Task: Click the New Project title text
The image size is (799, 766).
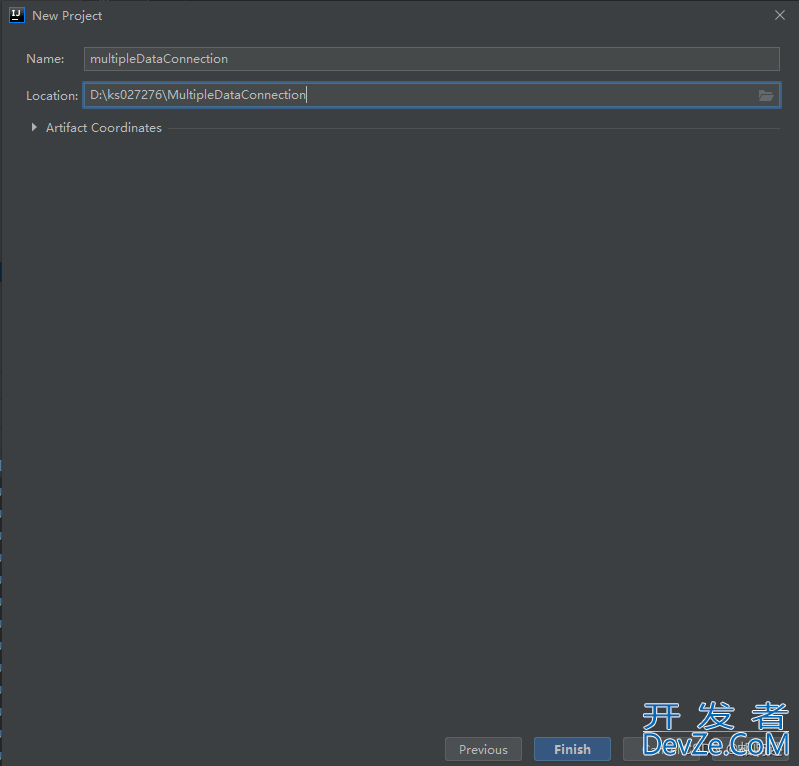Action: (67, 16)
